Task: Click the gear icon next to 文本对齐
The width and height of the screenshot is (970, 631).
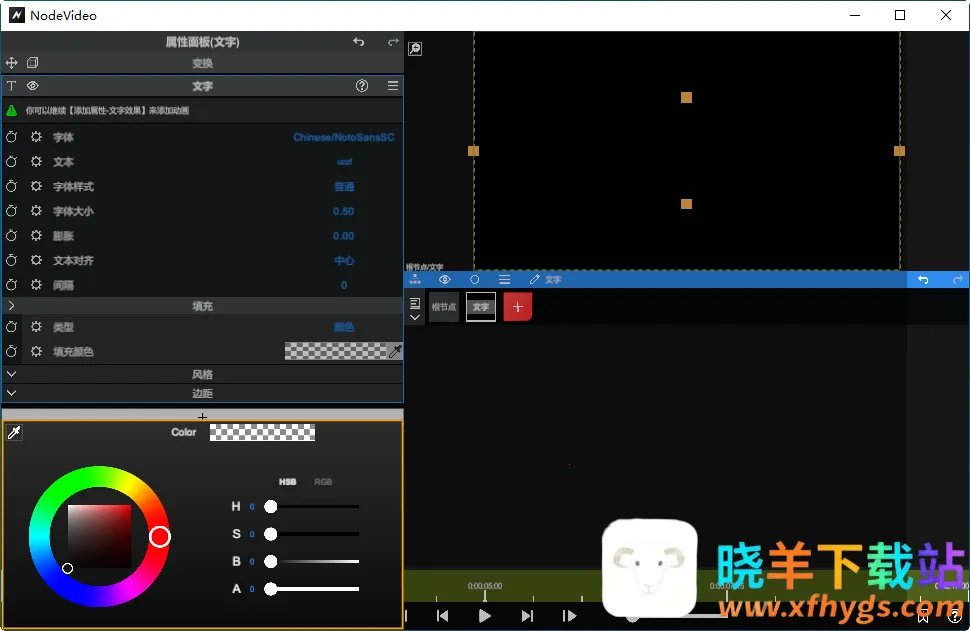Action: pyautogui.click(x=36, y=260)
